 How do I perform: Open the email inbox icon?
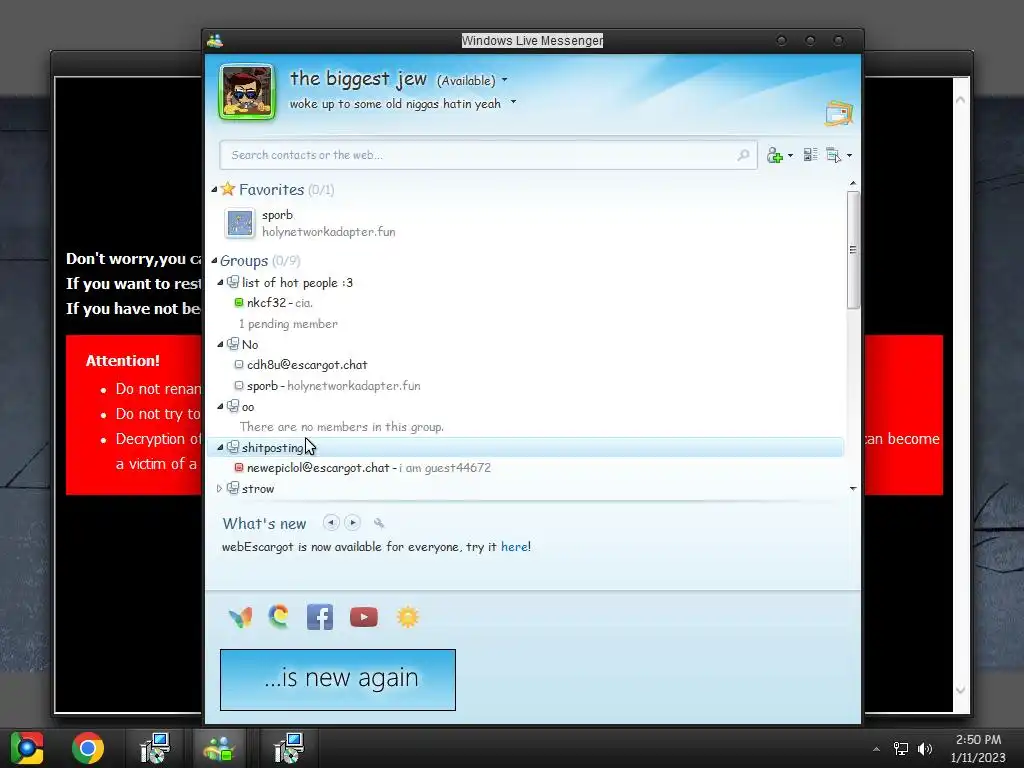pyautogui.click(x=839, y=113)
